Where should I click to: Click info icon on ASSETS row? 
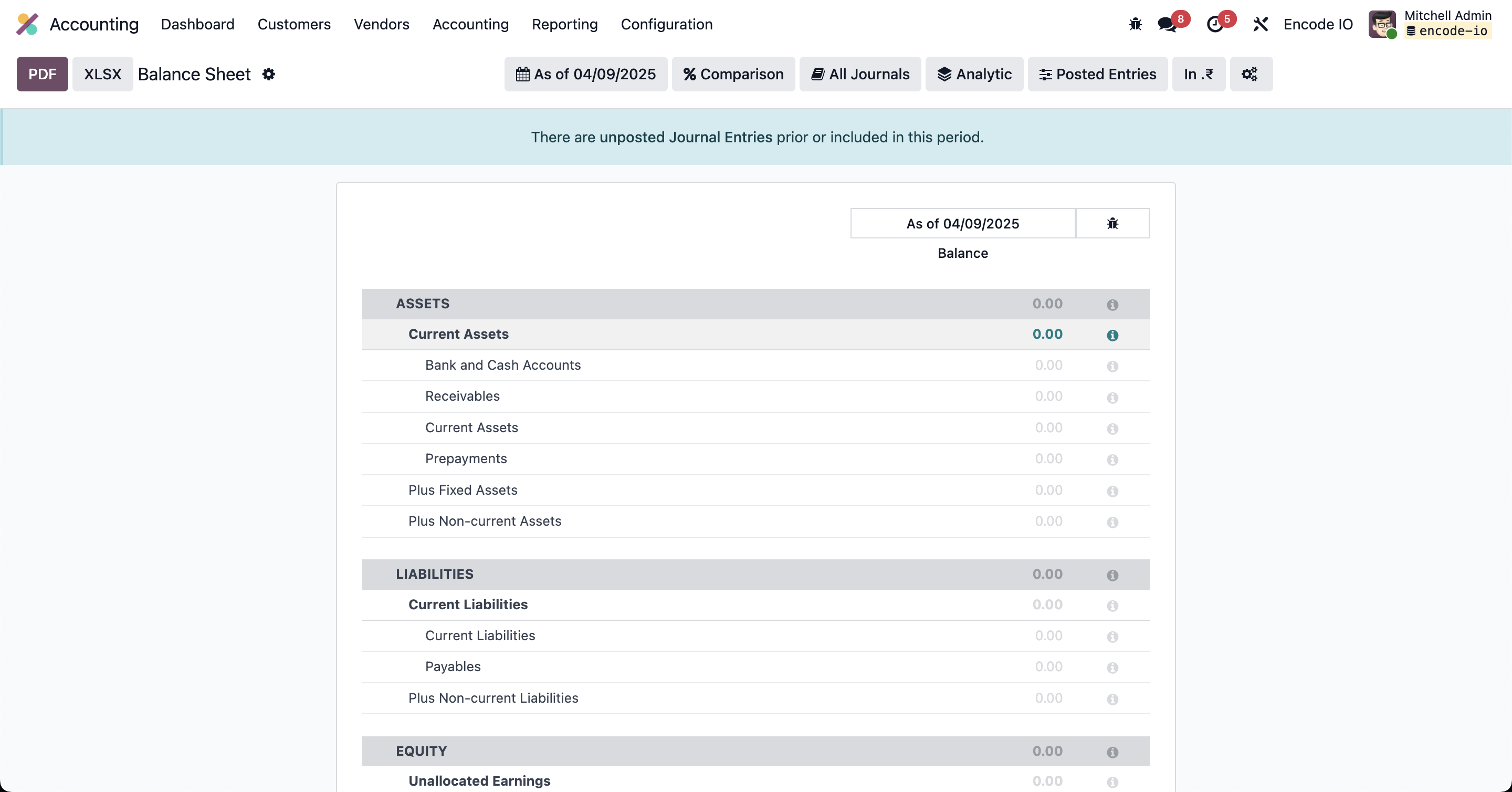pyautogui.click(x=1112, y=304)
